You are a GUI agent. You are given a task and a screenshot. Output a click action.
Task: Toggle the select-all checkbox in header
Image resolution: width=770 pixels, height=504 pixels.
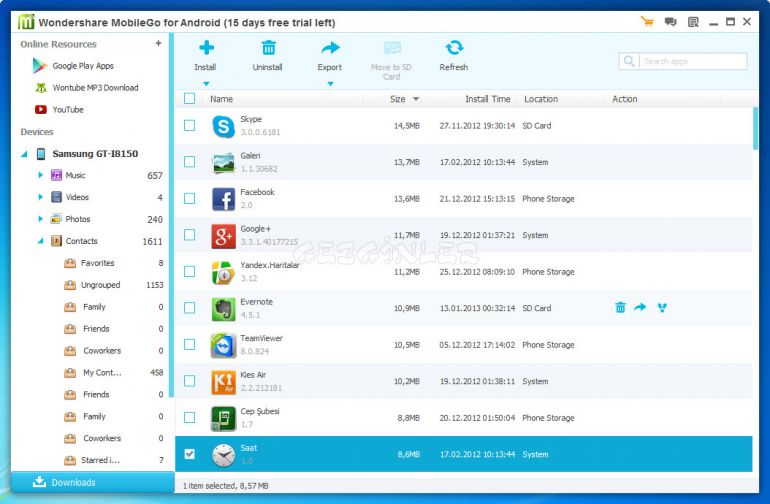(x=190, y=98)
